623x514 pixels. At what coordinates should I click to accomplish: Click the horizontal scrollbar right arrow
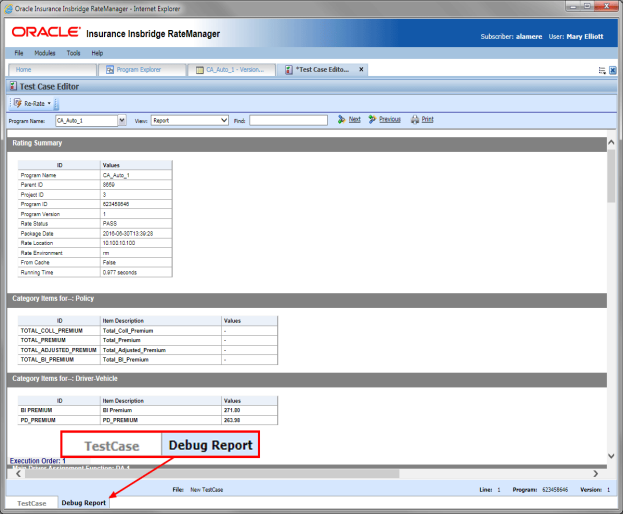click(596, 473)
